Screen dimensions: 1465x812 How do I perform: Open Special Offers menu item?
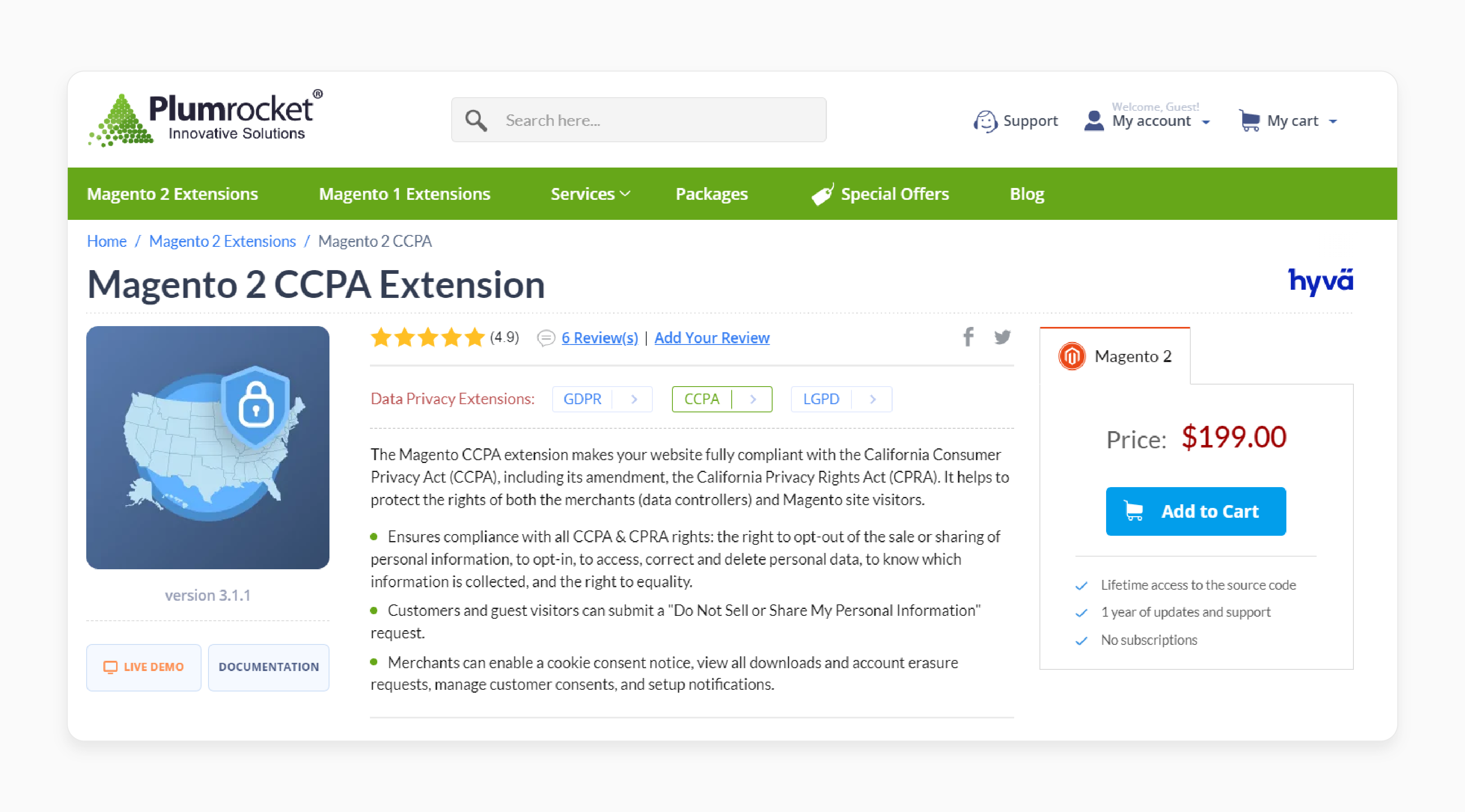pyautogui.click(x=895, y=194)
